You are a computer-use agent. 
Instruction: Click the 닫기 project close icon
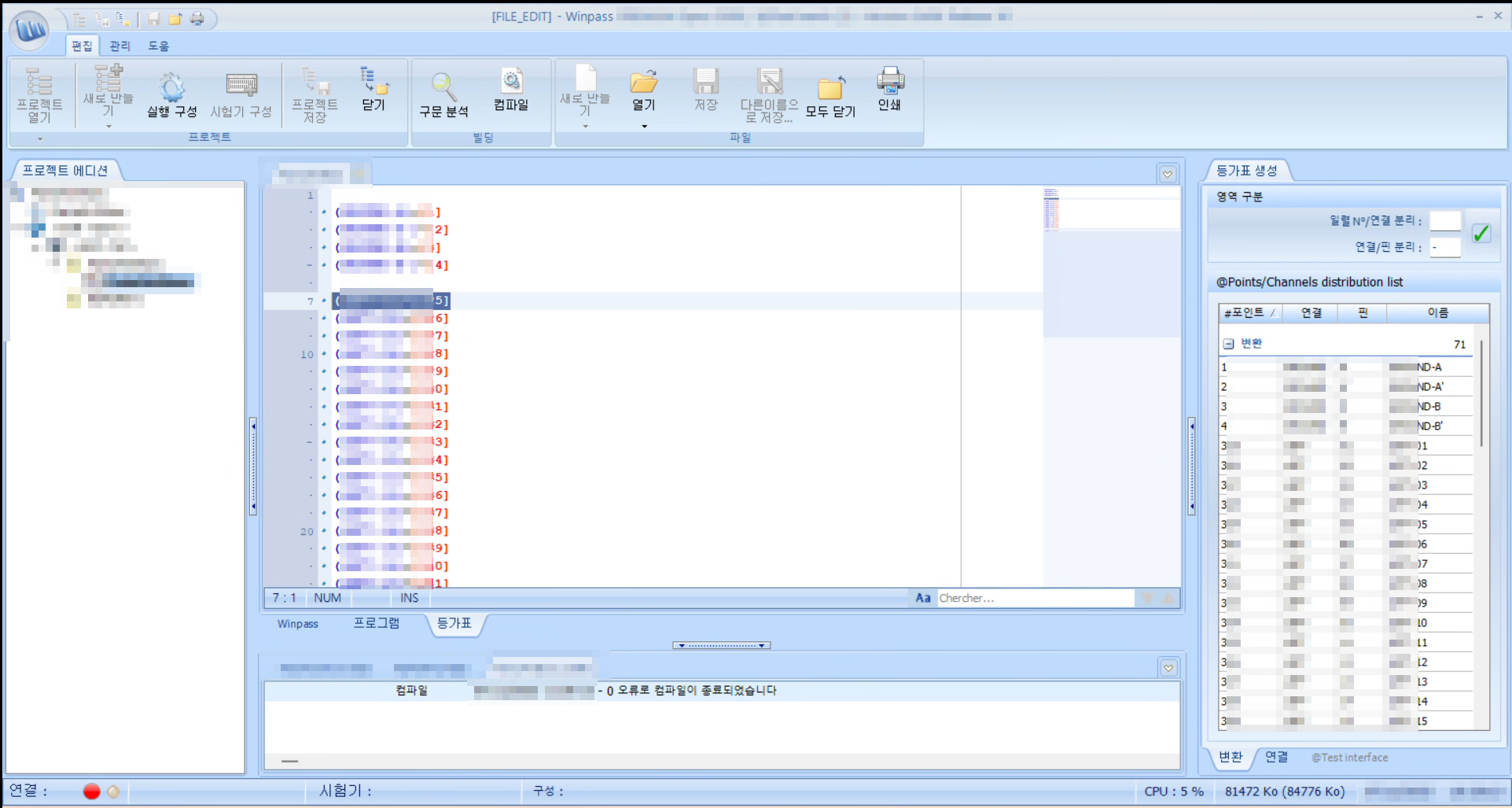(373, 82)
